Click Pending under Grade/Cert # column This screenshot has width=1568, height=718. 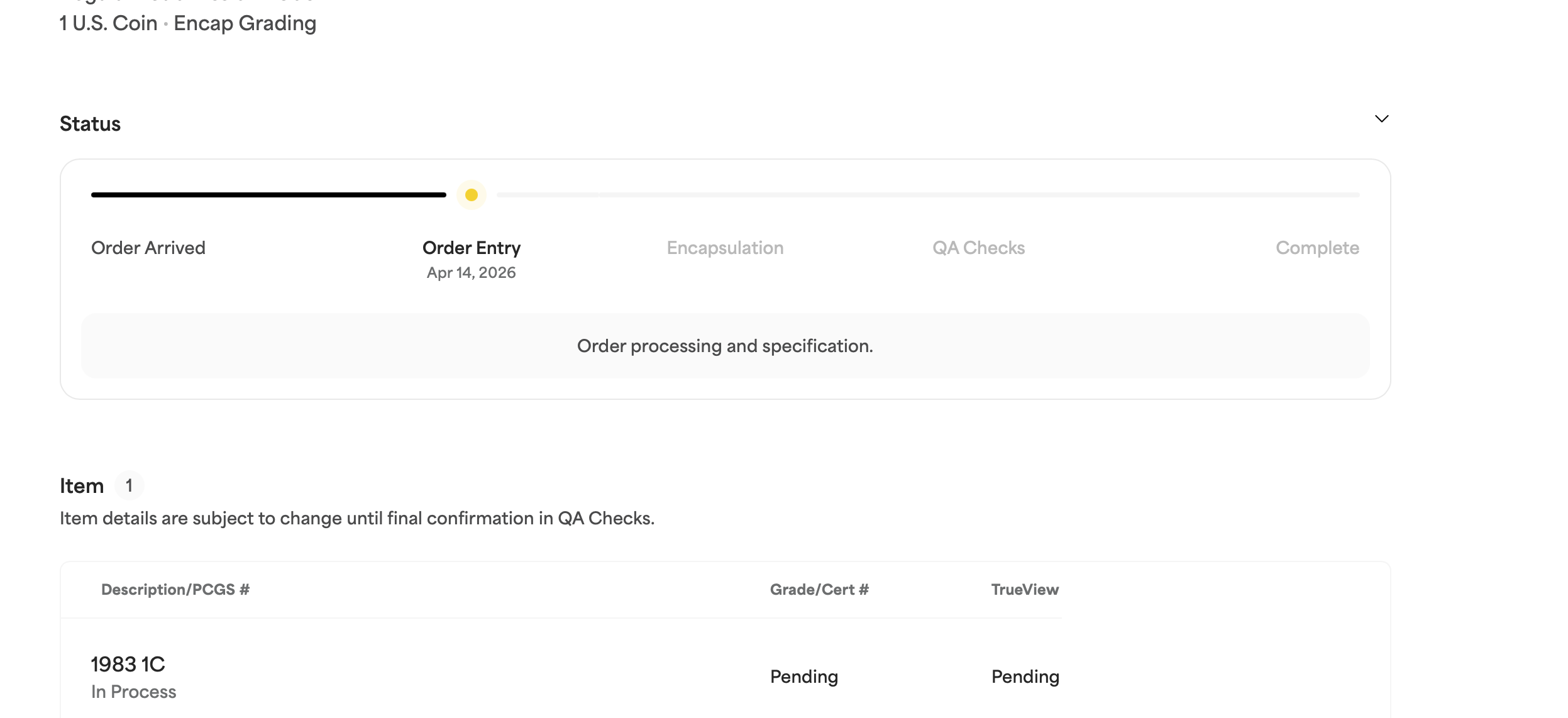pyautogui.click(x=804, y=677)
